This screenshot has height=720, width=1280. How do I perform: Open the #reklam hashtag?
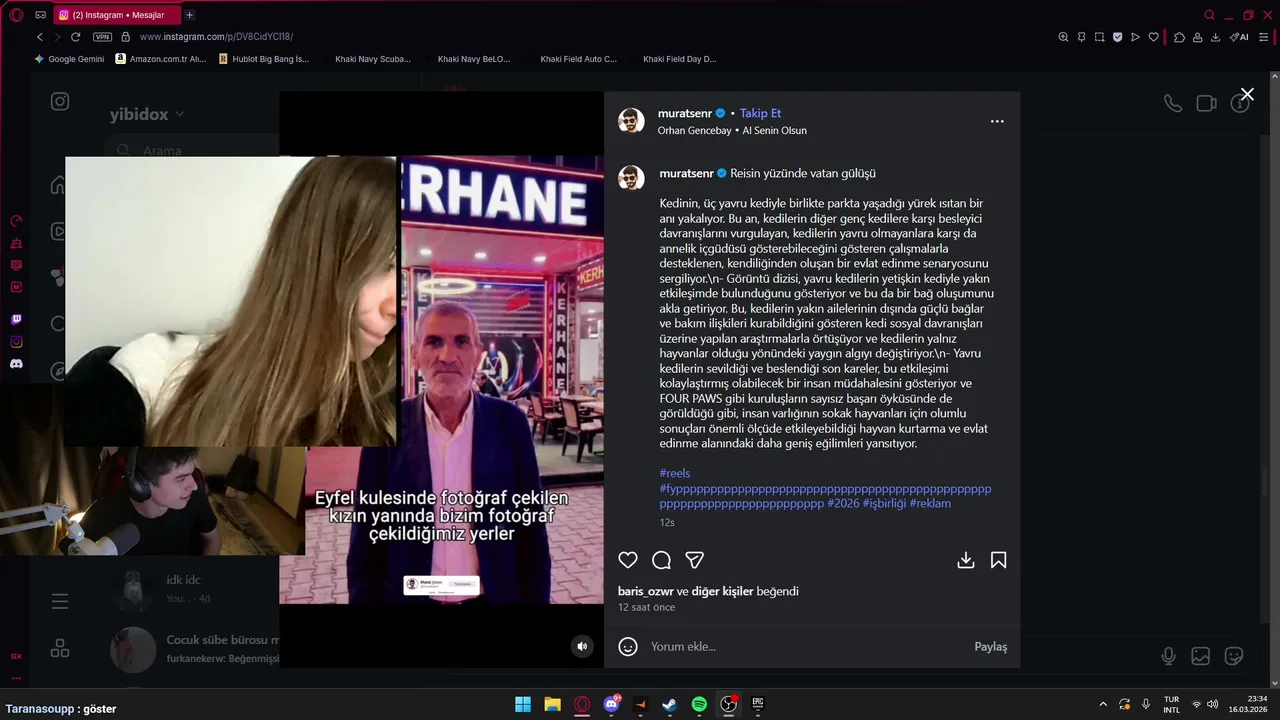pos(930,503)
